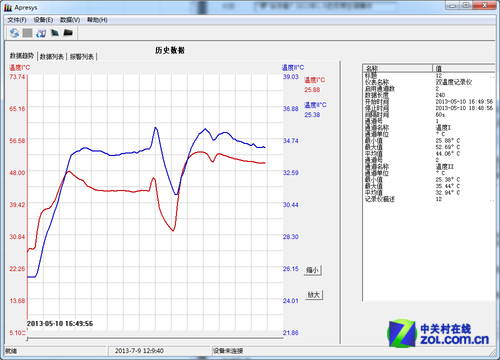
Task: Click the globe device toolbar icon
Action: (41, 33)
